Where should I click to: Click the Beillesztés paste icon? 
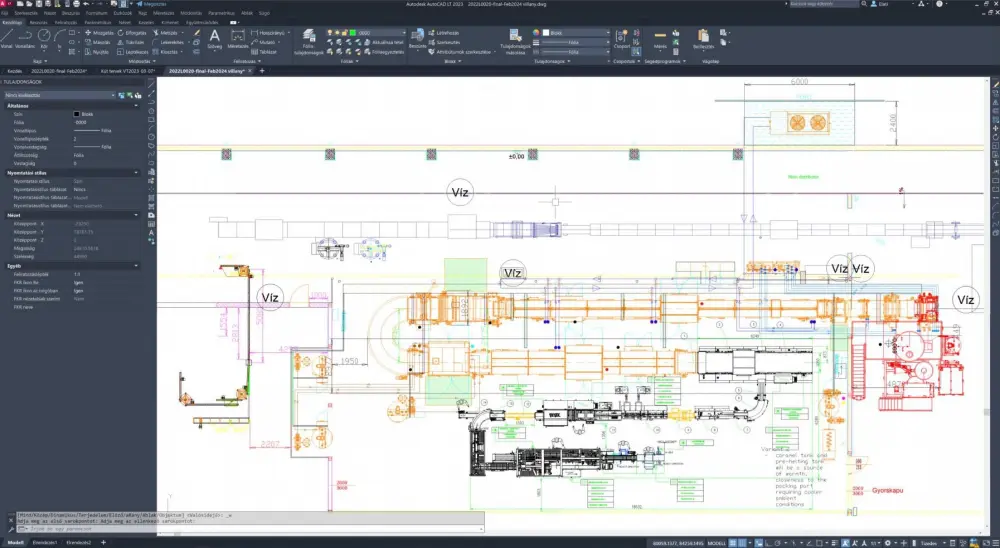pyautogui.click(x=703, y=37)
